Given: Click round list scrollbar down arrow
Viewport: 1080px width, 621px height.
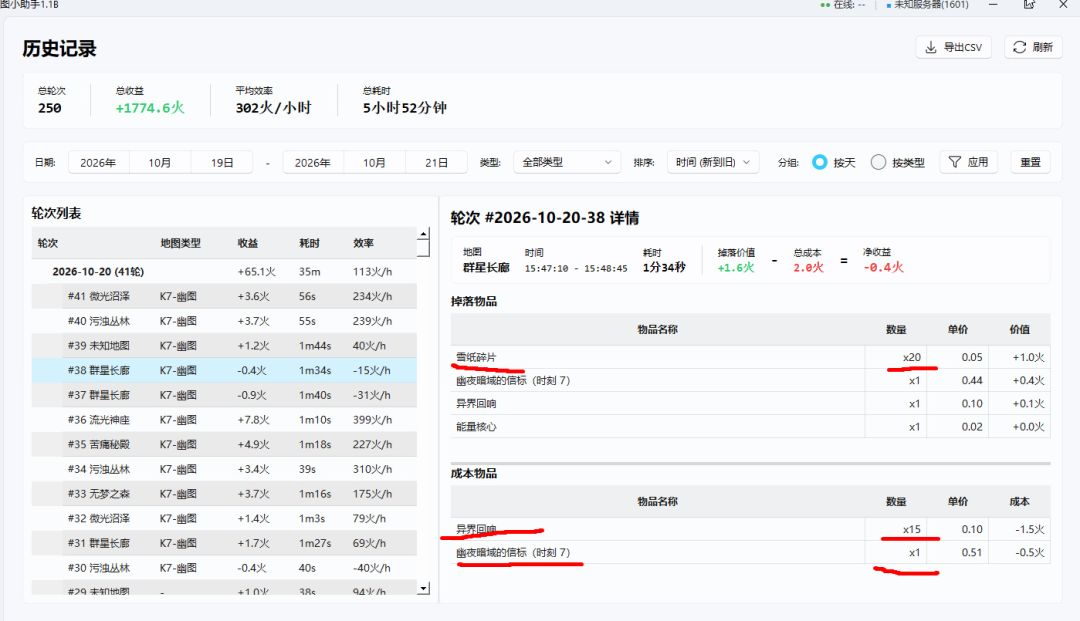Looking at the screenshot, I should click(x=424, y=589).
